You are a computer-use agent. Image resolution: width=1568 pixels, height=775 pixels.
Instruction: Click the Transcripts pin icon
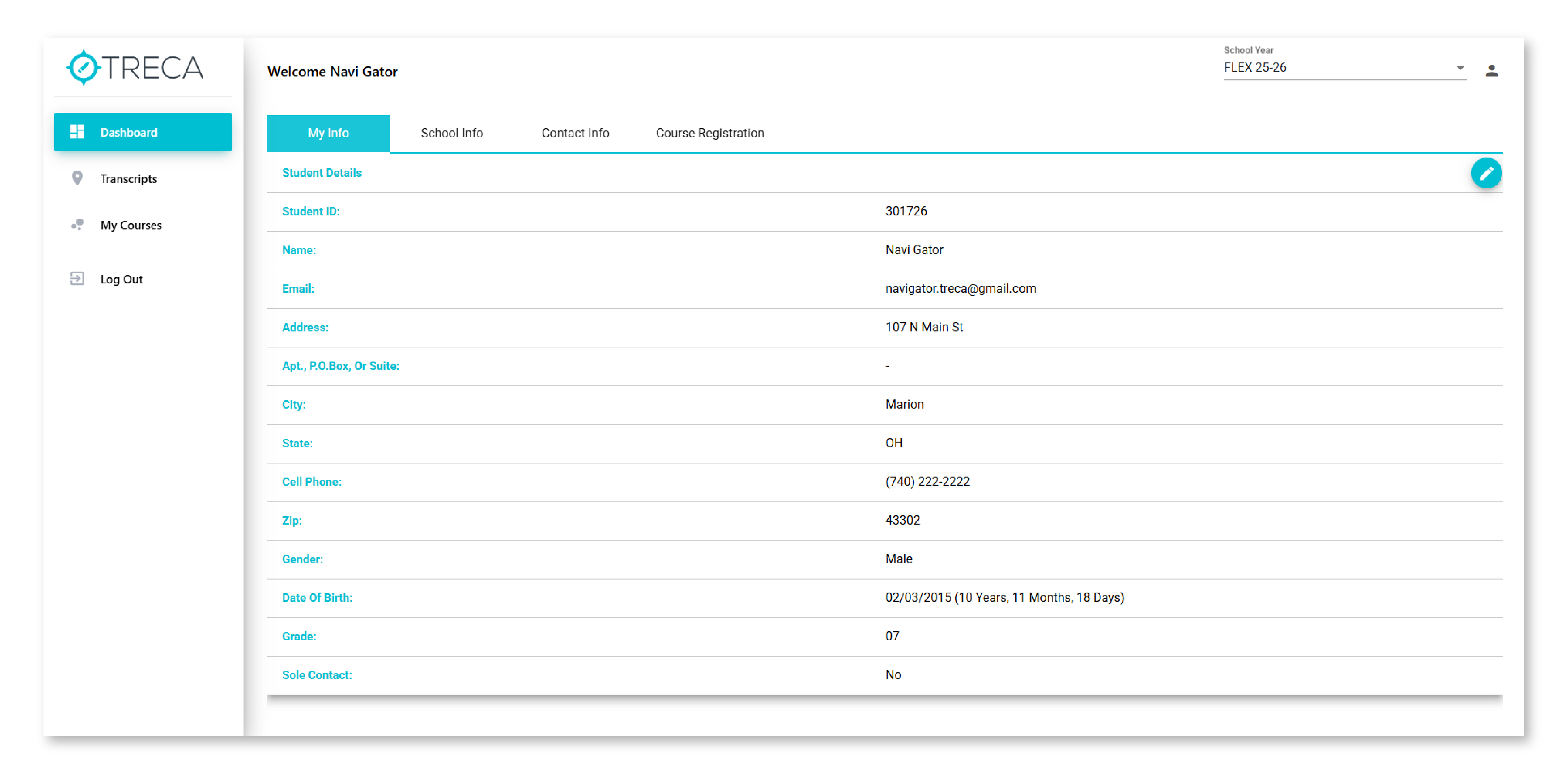point(77,178)
